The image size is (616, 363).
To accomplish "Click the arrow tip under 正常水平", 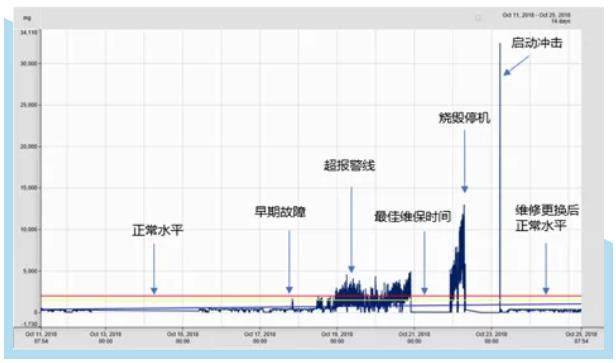I will pos(154,291).
